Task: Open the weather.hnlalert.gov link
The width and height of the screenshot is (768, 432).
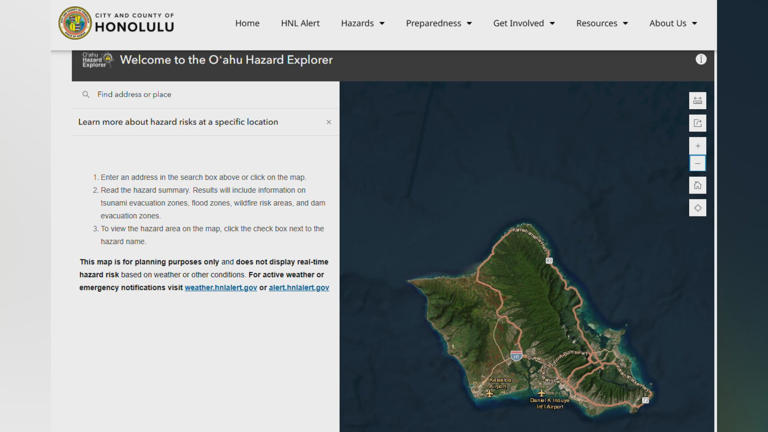Action: pos(221,288)
